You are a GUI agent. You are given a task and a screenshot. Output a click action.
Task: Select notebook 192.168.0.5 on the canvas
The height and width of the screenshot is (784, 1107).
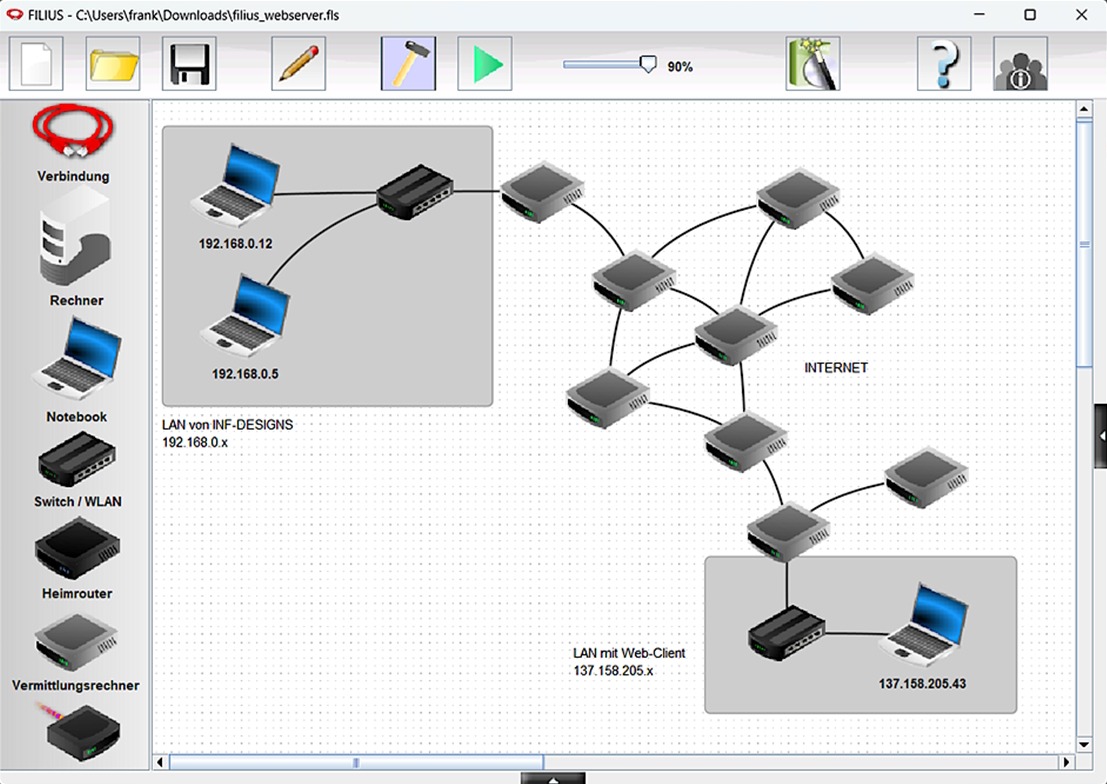coord(246,316)
